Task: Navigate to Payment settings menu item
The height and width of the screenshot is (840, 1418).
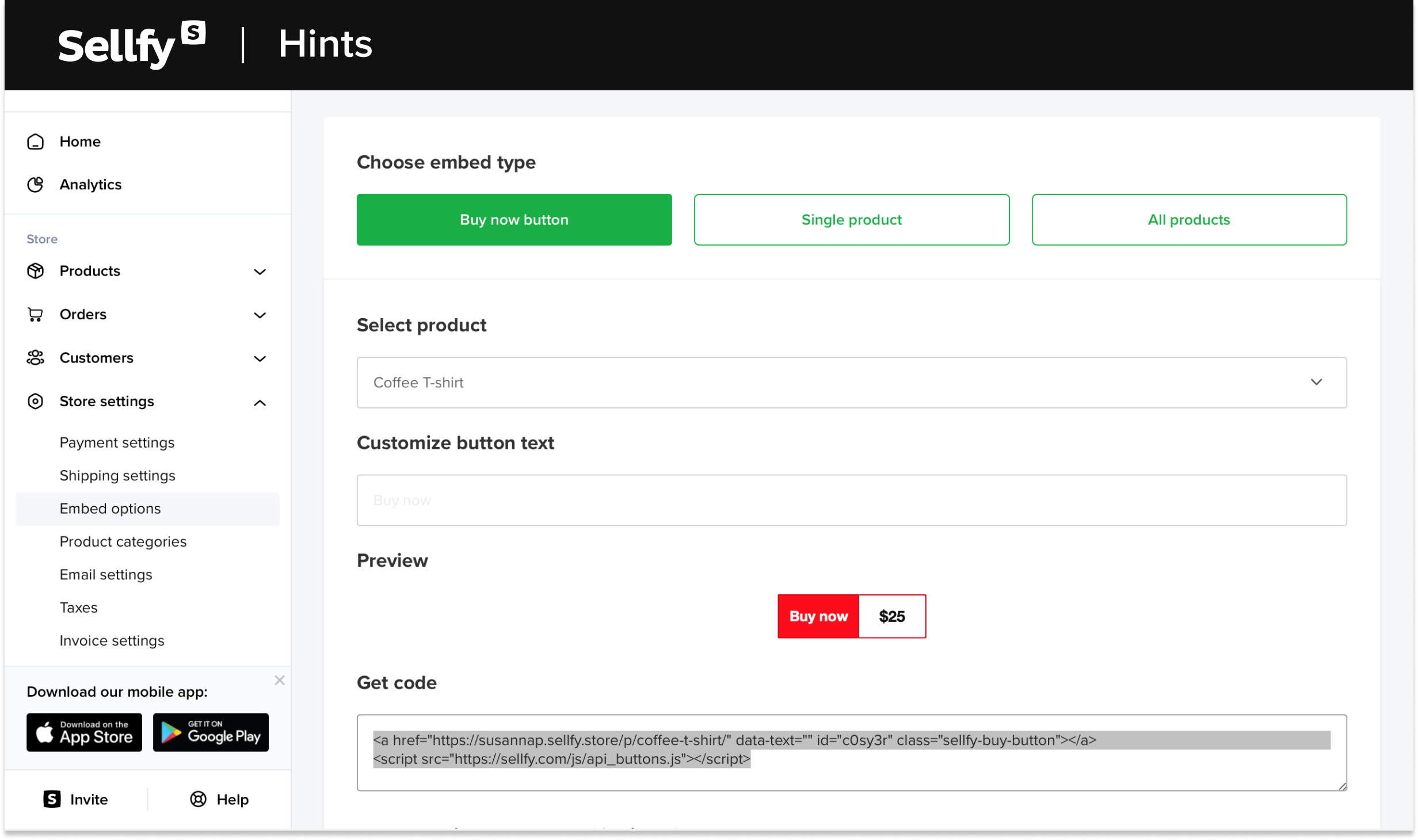Action: (117, 442)
